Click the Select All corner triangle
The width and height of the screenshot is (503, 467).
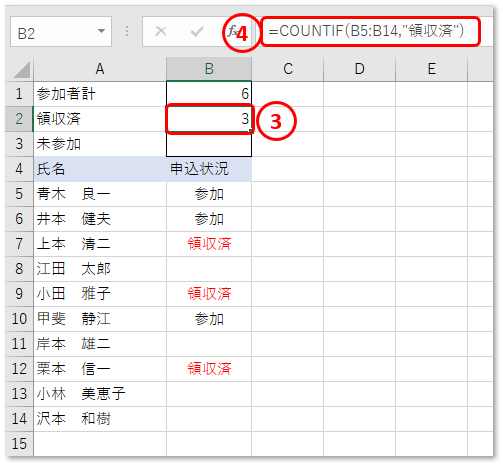pos(22,70)
